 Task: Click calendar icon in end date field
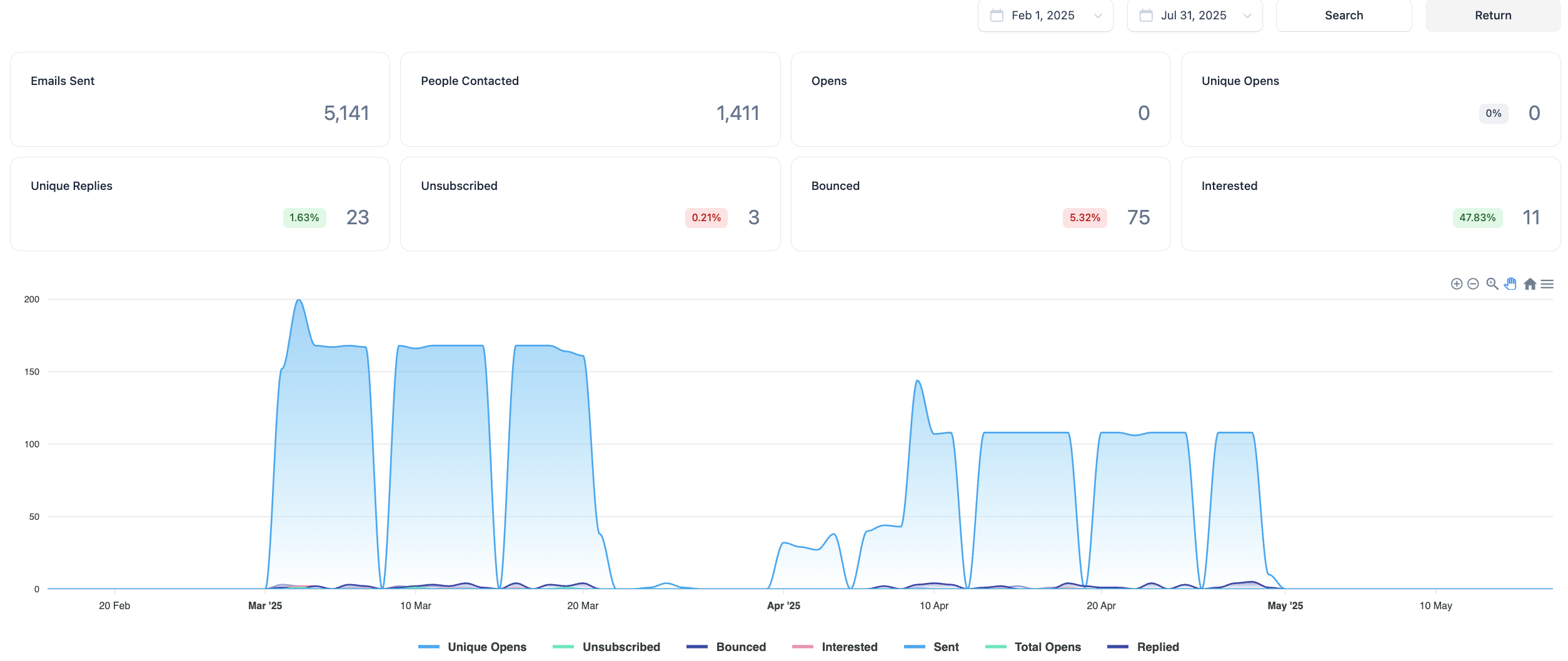1146,16
